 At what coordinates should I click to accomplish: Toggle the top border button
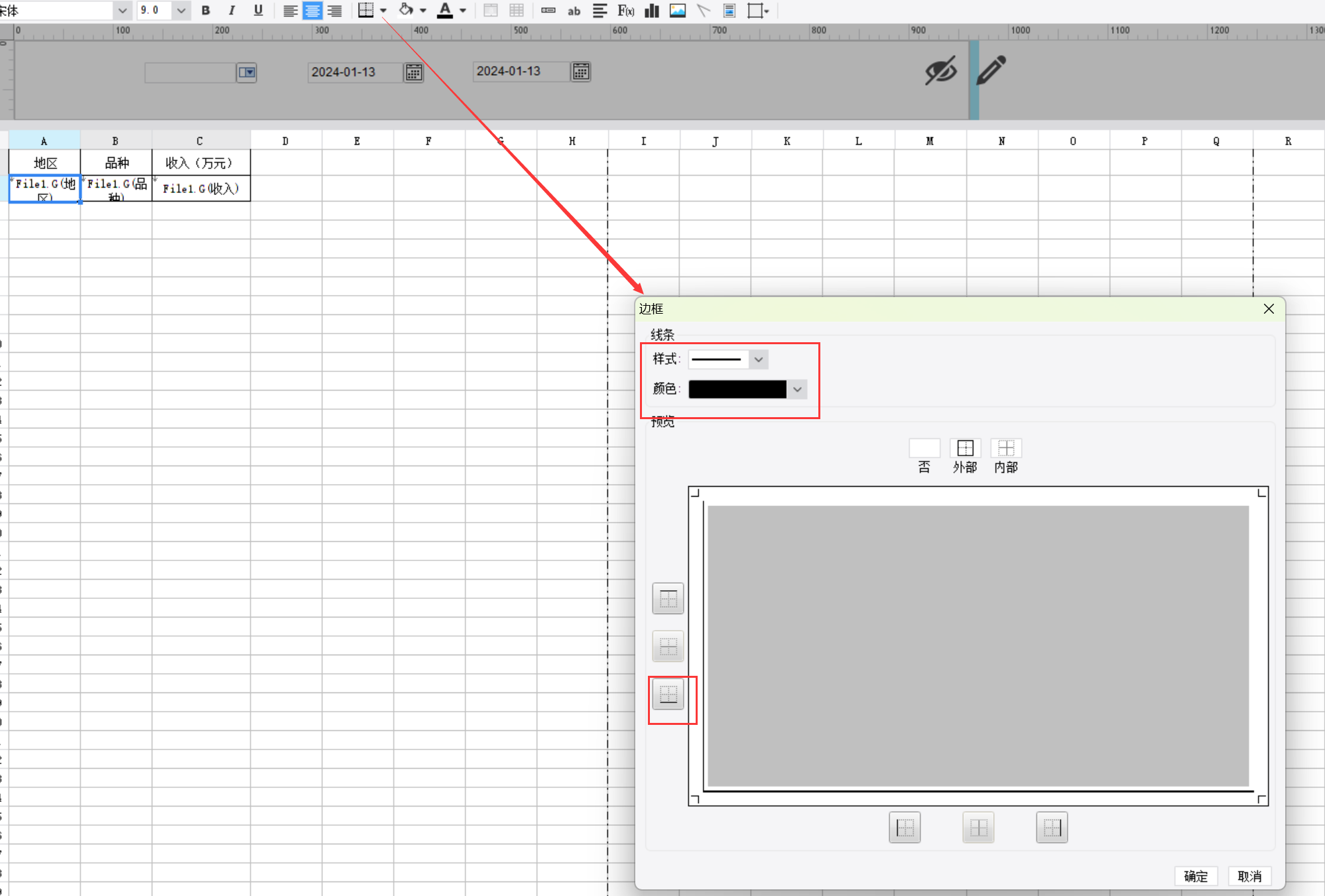668,599
